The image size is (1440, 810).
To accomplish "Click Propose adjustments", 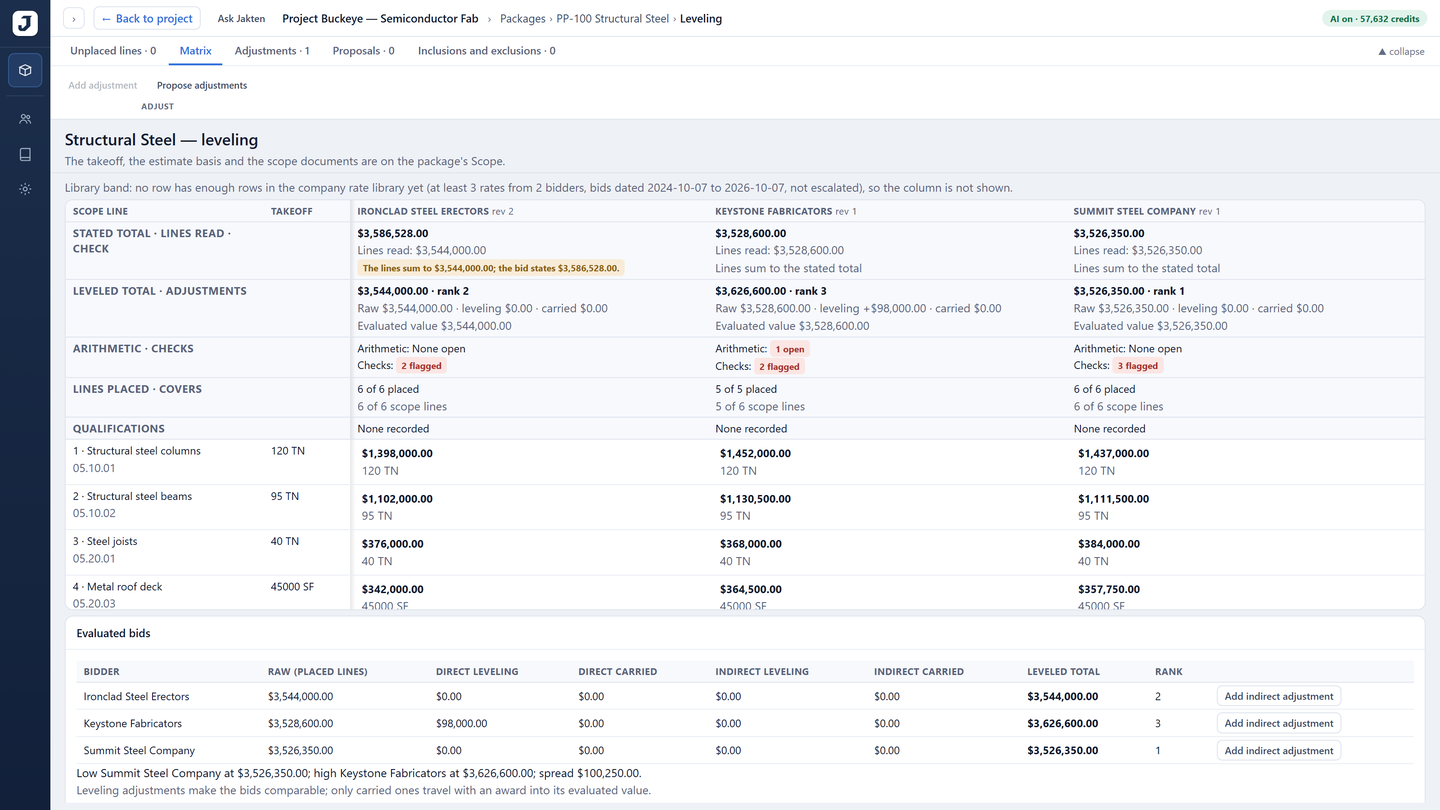I will pyautogui.click(x=202, y=85).
